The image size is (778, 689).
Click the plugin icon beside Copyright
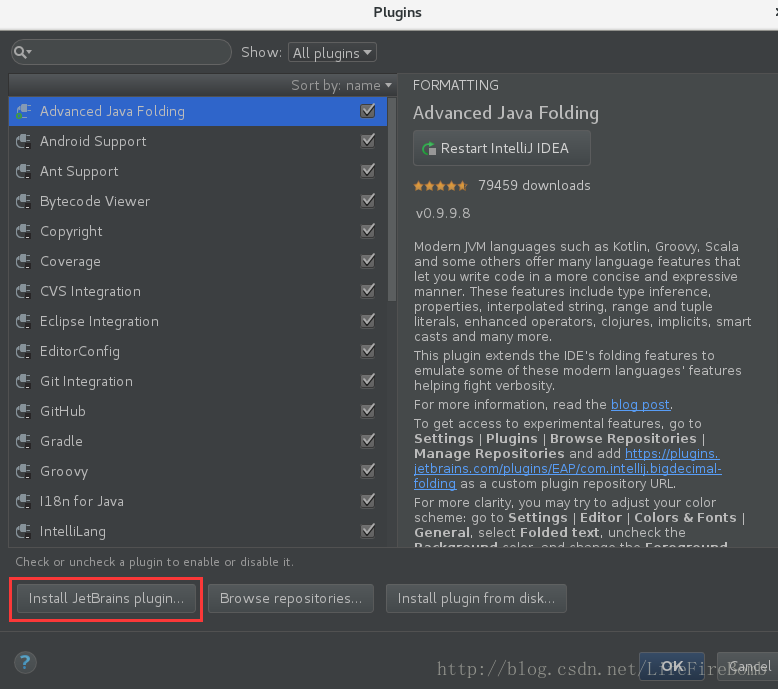pos(23,231)
